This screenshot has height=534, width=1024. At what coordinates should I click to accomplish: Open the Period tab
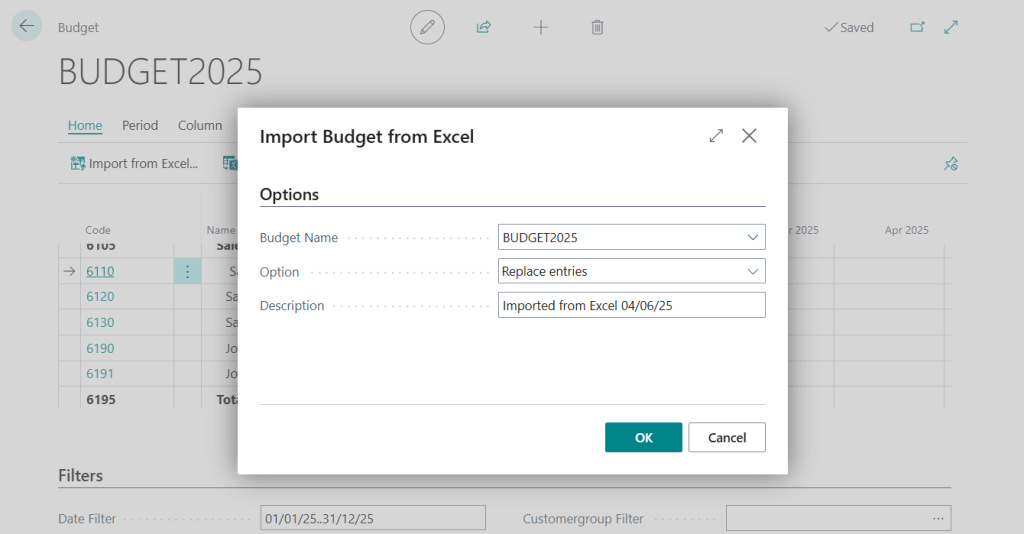click(x=140, y=125)
